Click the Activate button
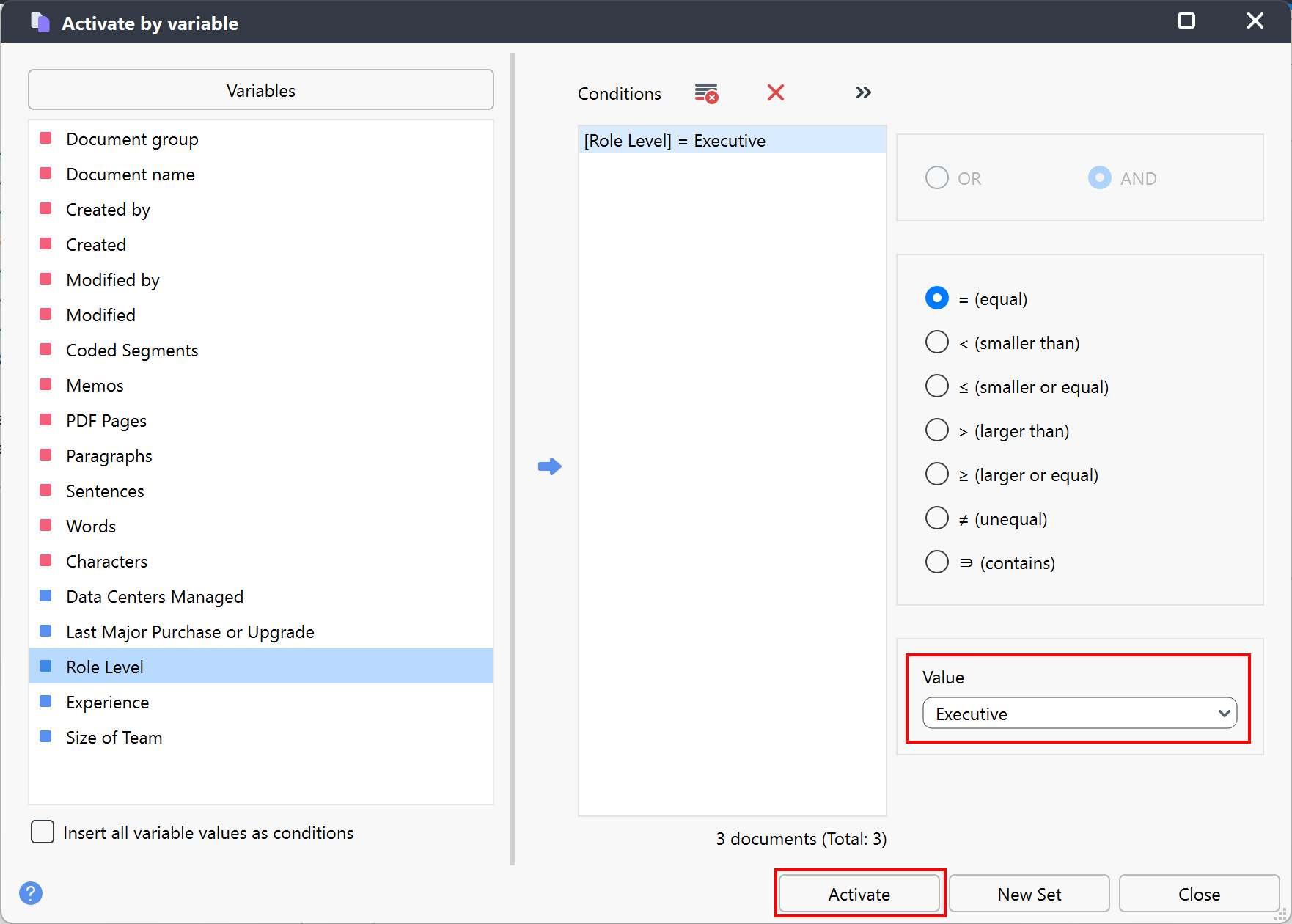Viewport: 1292px width, 924px height. (859, 894)
